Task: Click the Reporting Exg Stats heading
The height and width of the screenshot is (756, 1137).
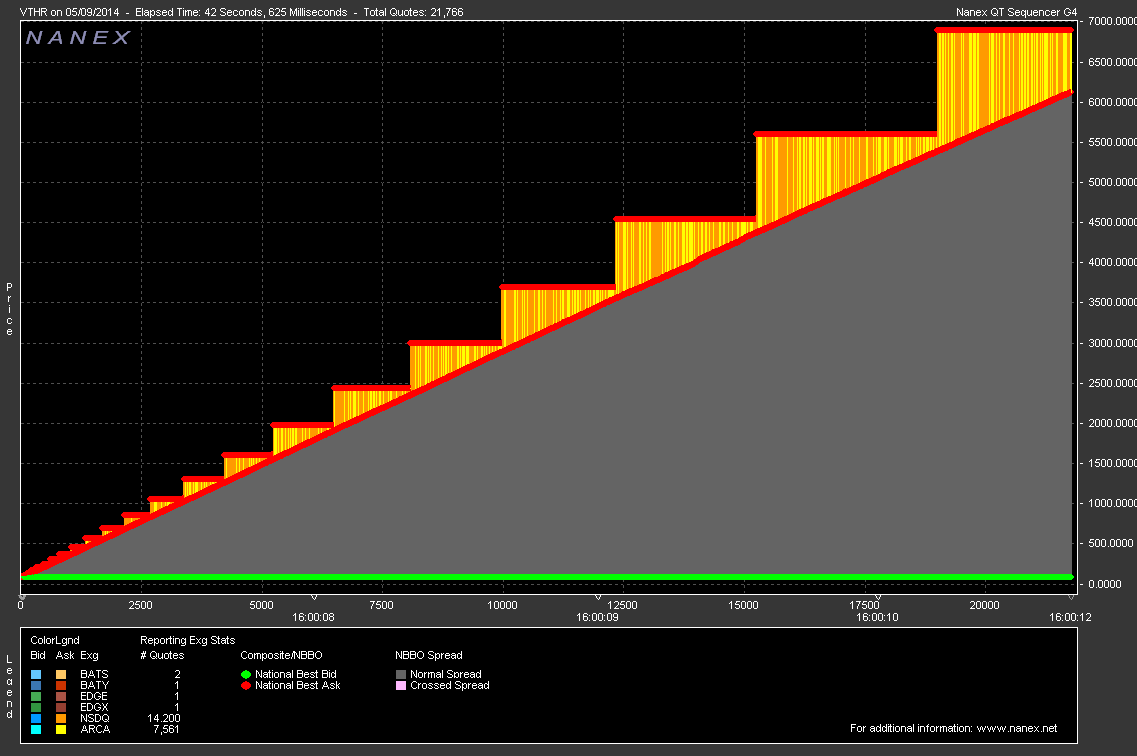Action: click(x=188, y=640)
